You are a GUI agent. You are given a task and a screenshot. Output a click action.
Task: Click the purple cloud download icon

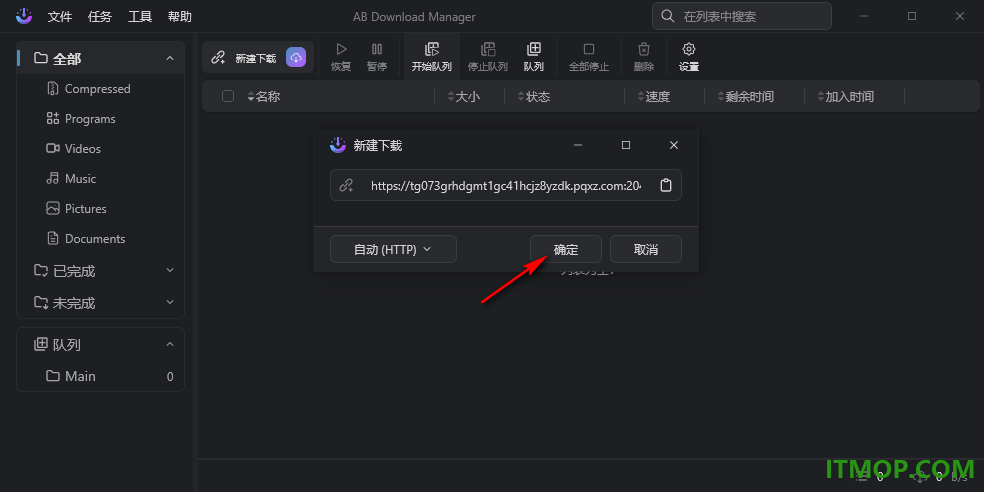(296, 58)
